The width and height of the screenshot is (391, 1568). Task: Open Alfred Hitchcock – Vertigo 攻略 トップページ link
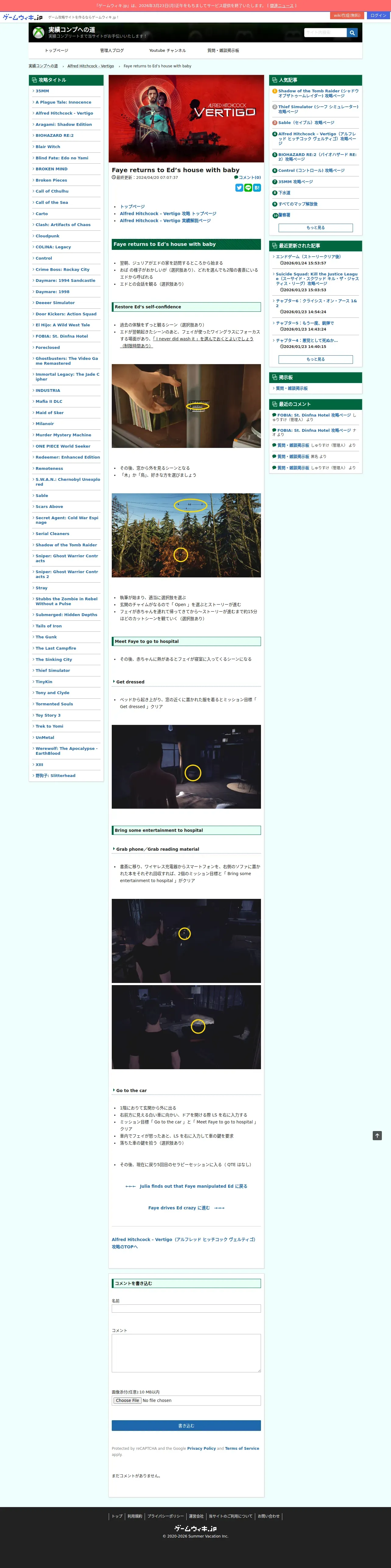168,214
